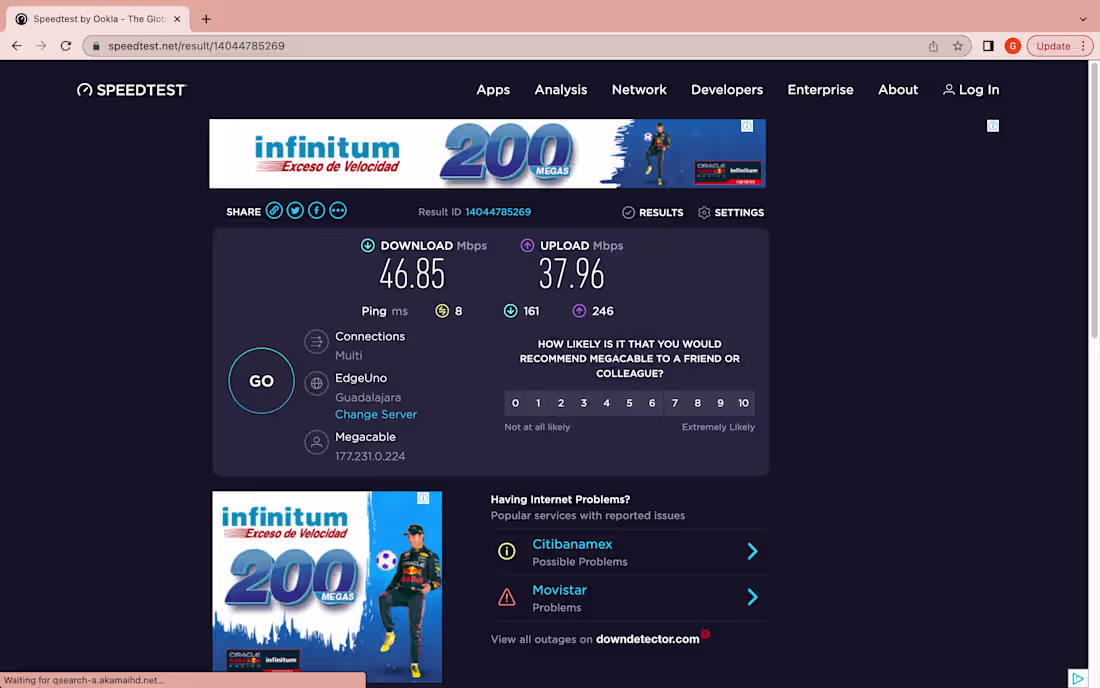Share result on Facebook icon
The height and width of the screenshot is (688, 1100).
(x=316, y=210)
